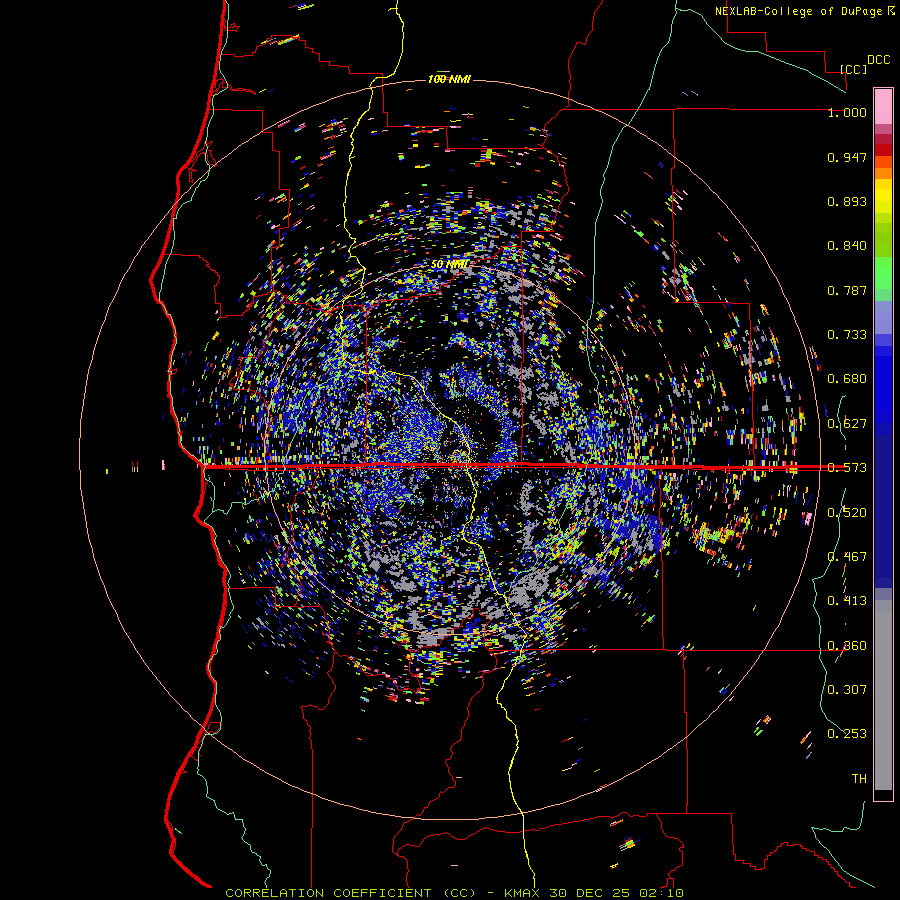Viewport: 900px width, 900px height.
Task: Select the 0.893 legend value
Action: click(x=847, y=201)
